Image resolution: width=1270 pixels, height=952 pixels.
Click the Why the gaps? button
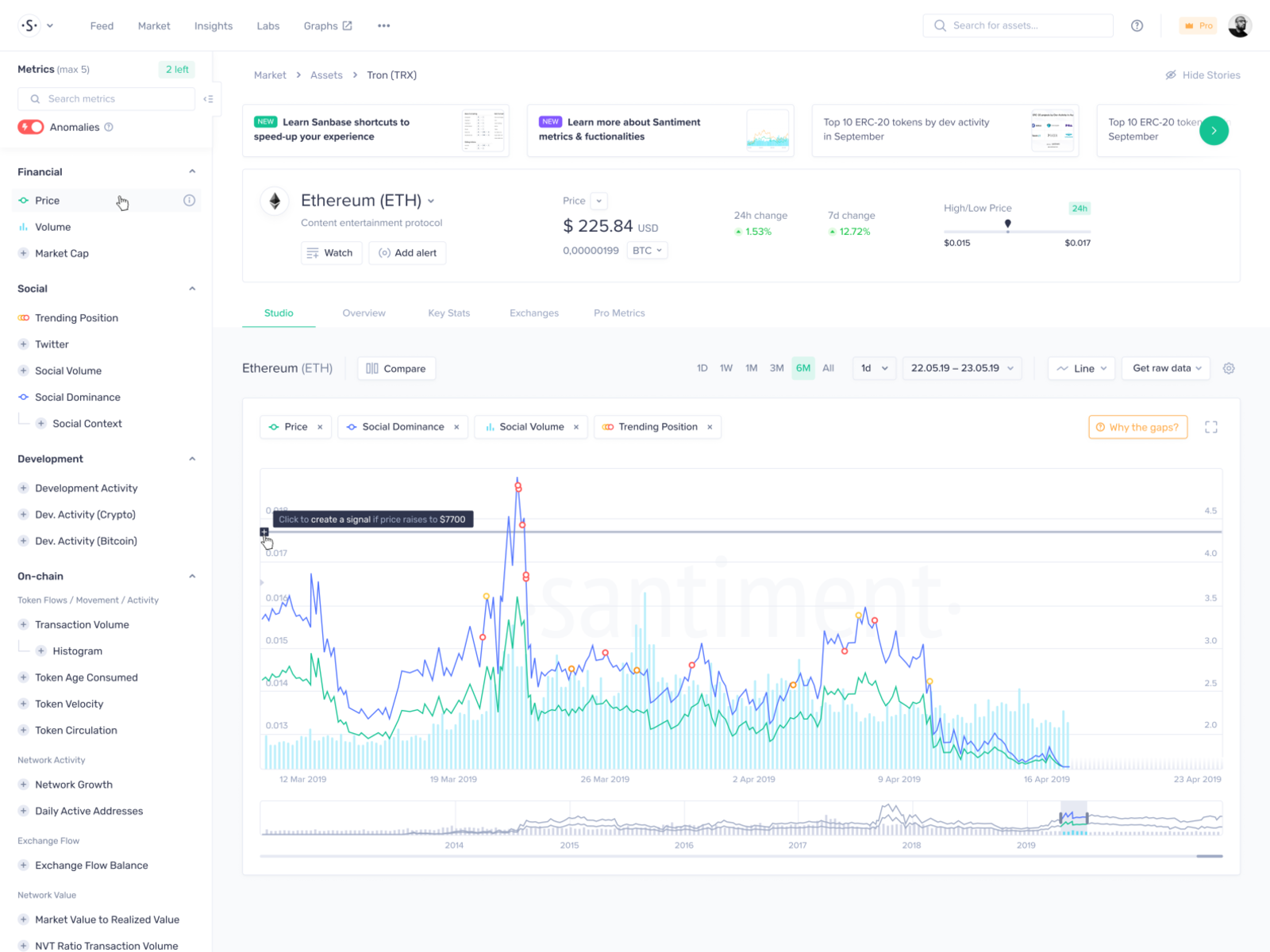click(1137, 427)
